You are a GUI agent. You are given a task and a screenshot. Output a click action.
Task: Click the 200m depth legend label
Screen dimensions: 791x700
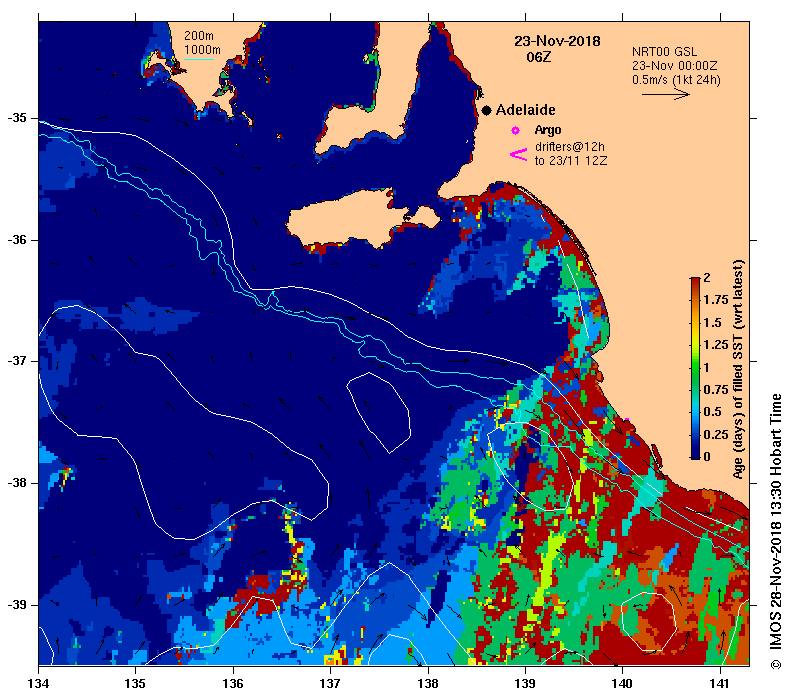[198, 36]
